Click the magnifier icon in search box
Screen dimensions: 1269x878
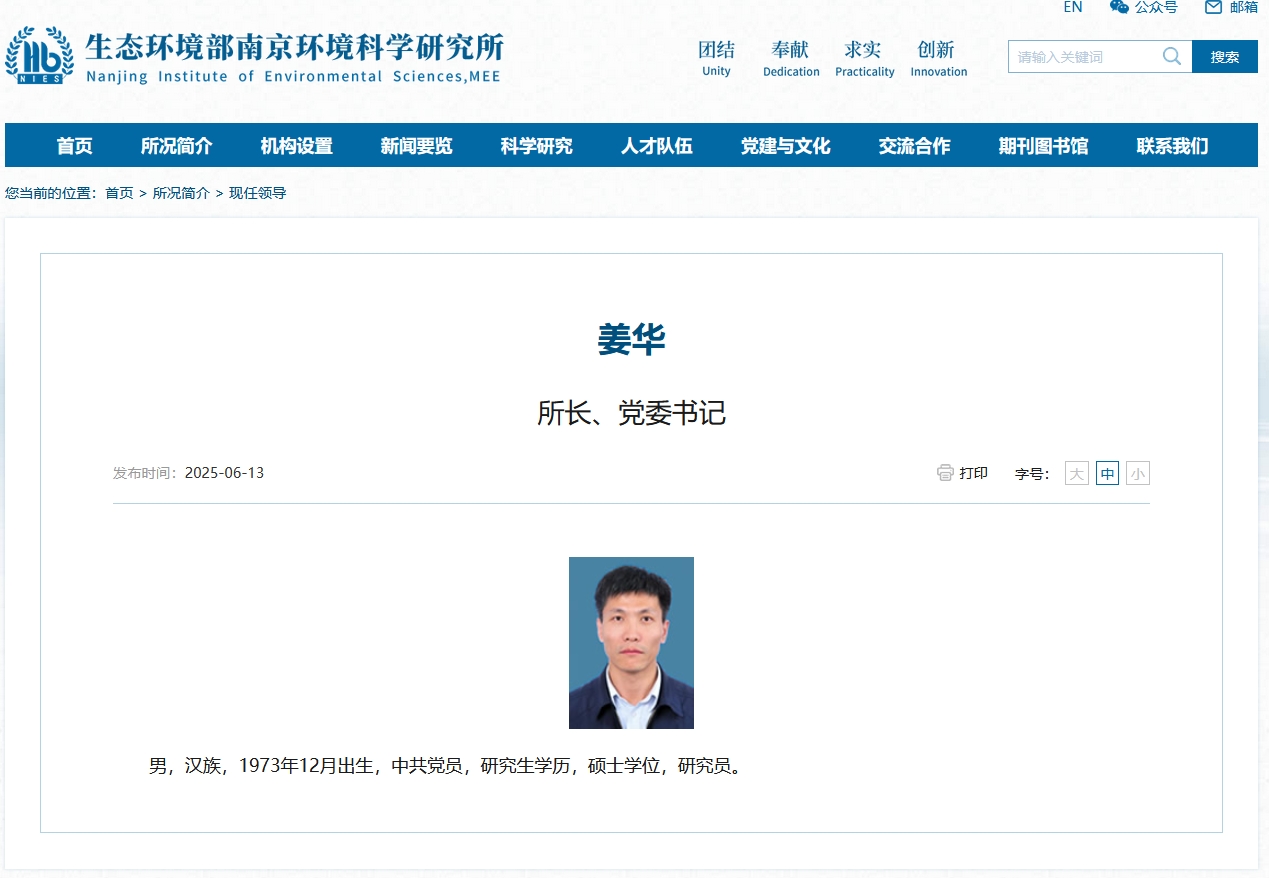point(1172,56)
